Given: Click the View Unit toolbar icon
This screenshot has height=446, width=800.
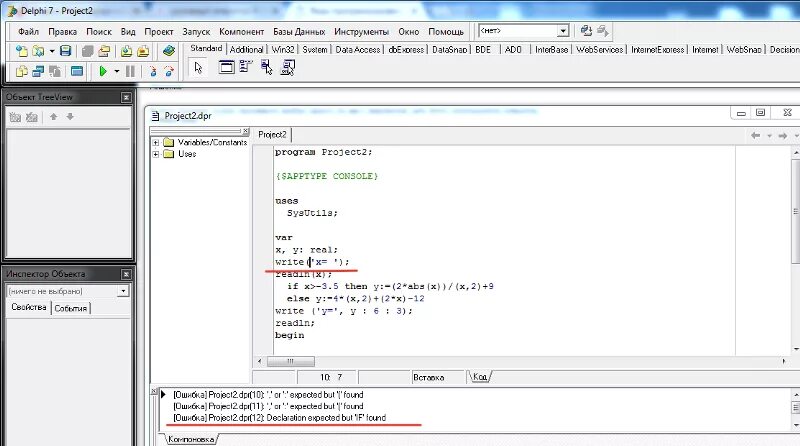Looking at the screenshot, I should tap(21, 71).
